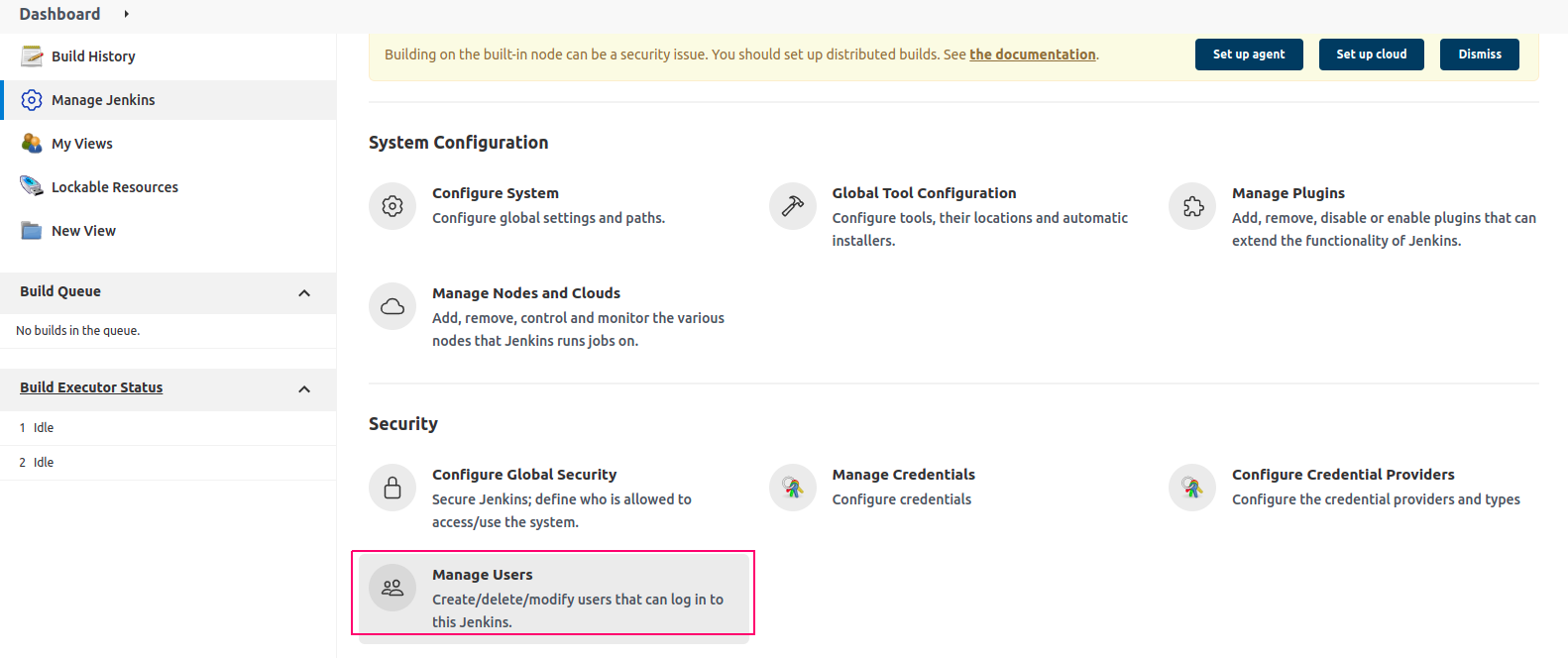Open Global Tool Configuration hammer icon
The width and height of the screenshot is (1568, 658).
[793, 206]
